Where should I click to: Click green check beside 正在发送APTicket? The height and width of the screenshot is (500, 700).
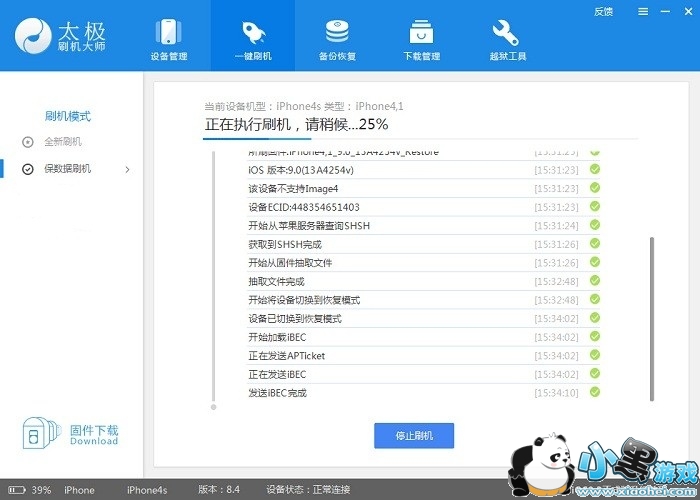[x=595, y=355]
